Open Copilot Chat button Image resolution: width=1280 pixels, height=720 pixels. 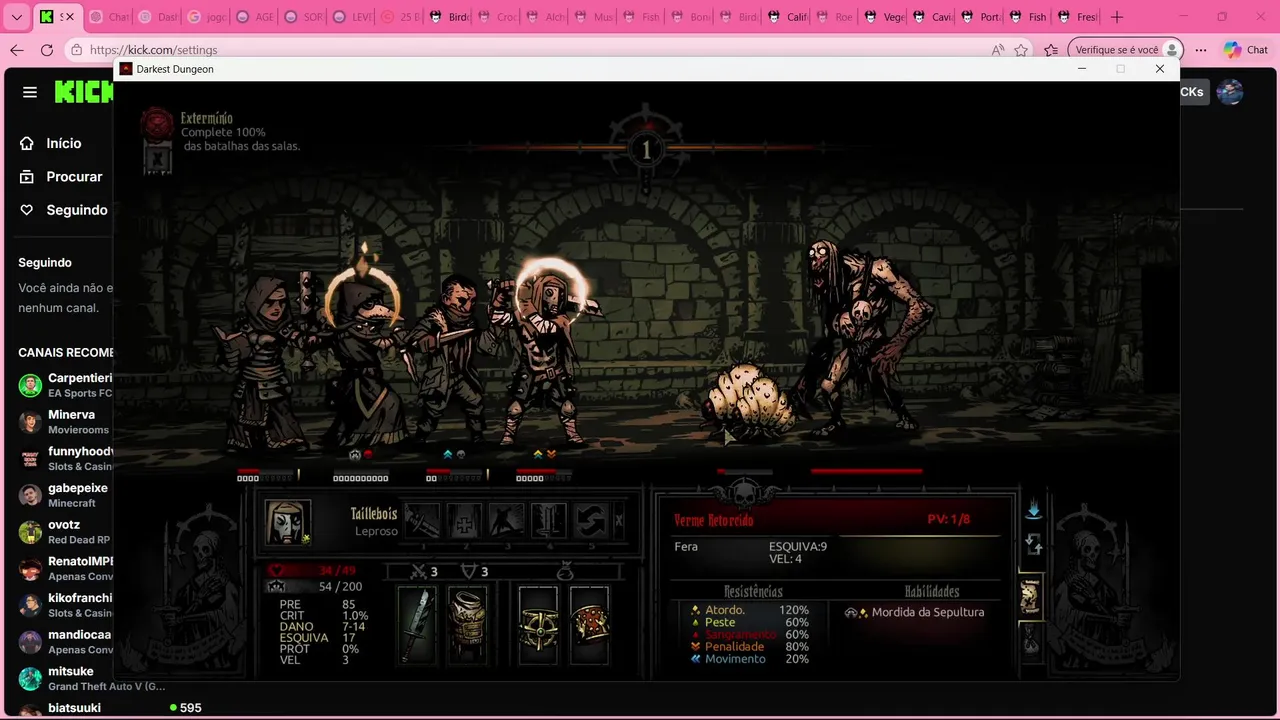pyautogui.click(x=1245, y=49)
